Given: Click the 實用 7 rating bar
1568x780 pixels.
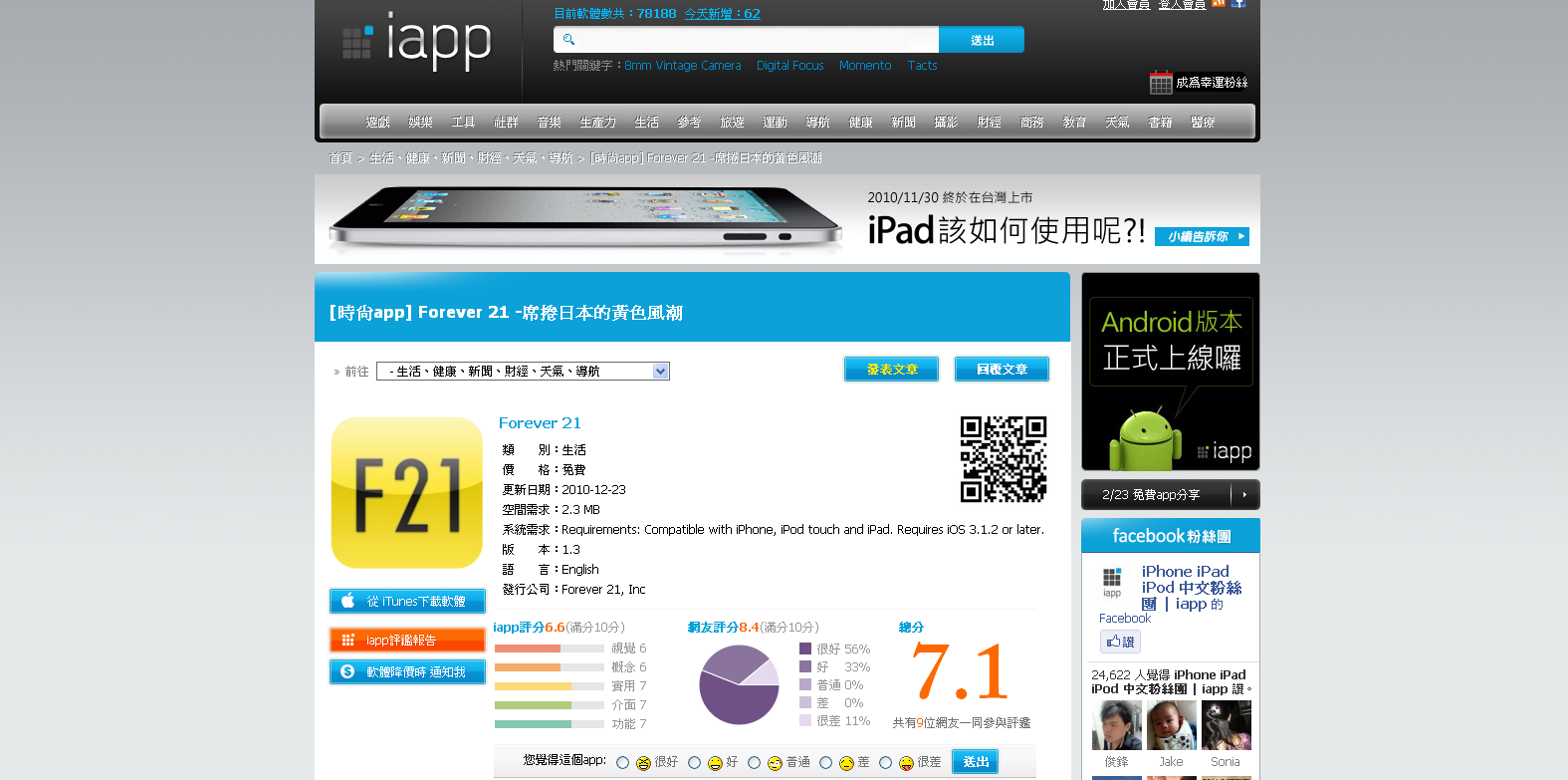Looking at the screenshot, I should pos(550,686).
